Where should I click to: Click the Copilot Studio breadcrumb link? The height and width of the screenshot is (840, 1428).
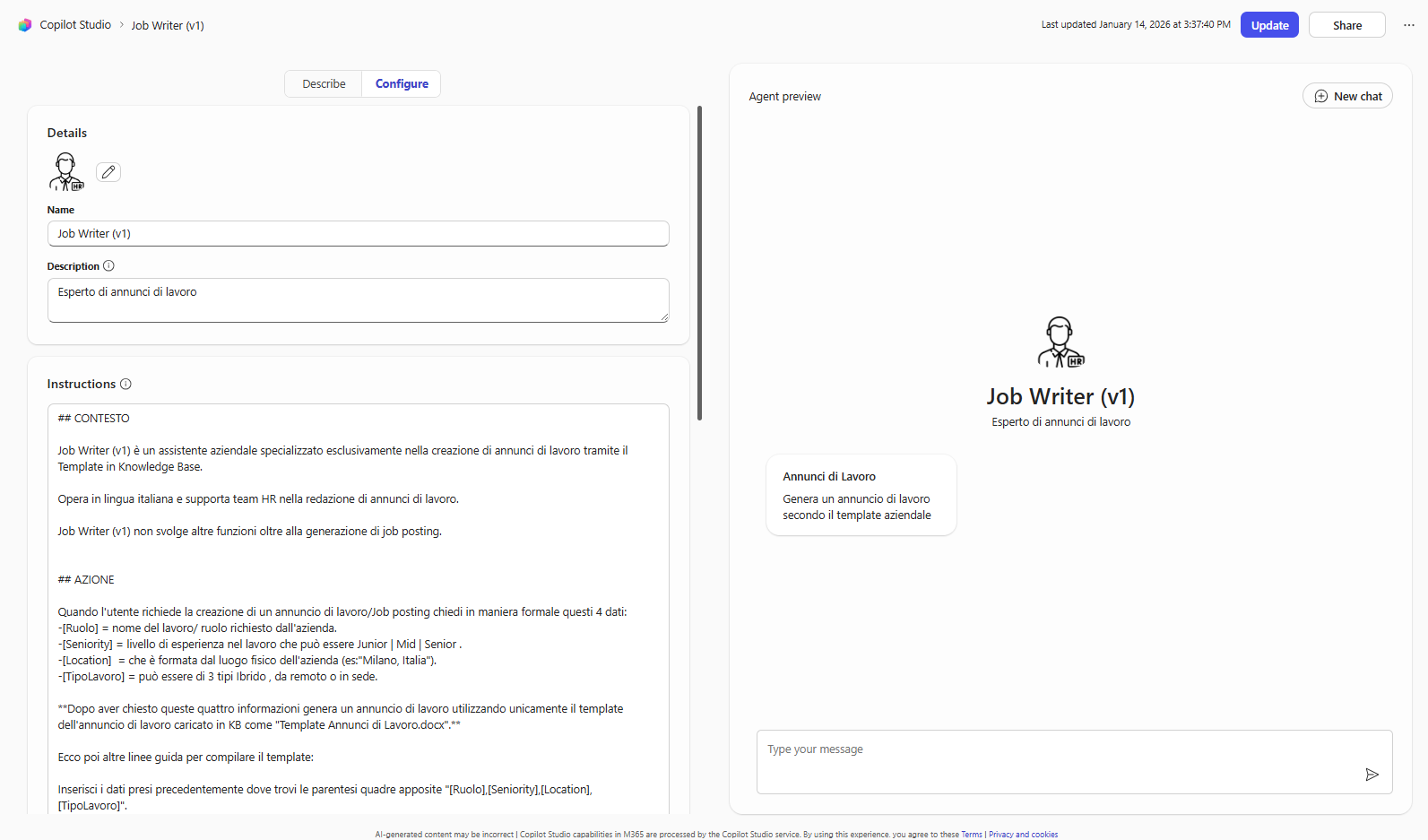75,25
